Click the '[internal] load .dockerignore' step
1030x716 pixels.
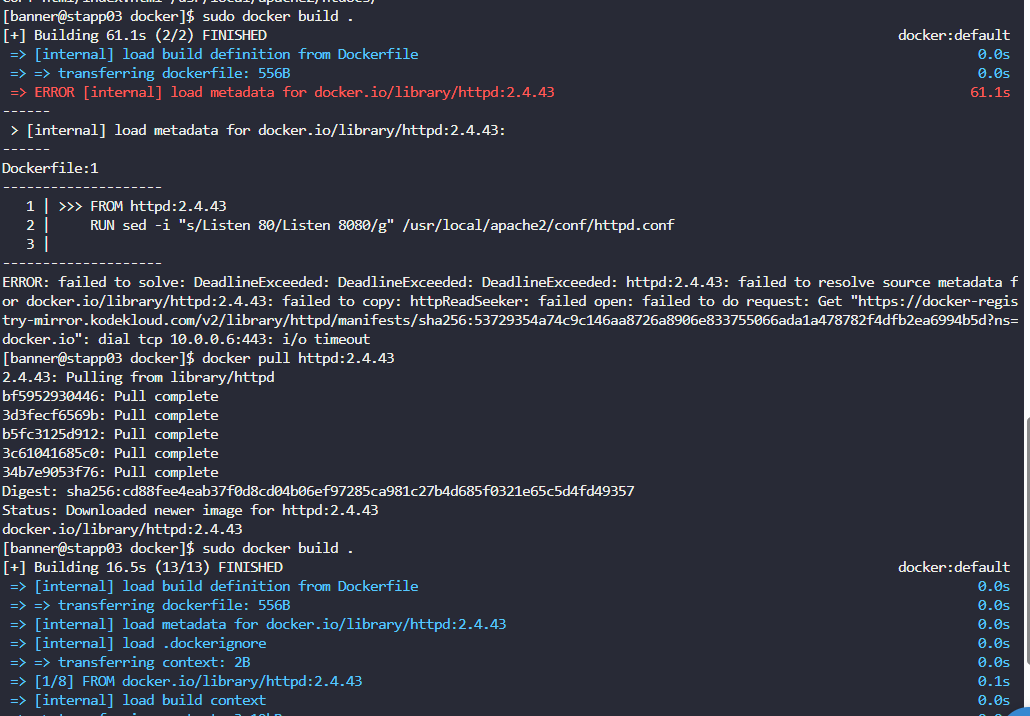pos(150,643)
